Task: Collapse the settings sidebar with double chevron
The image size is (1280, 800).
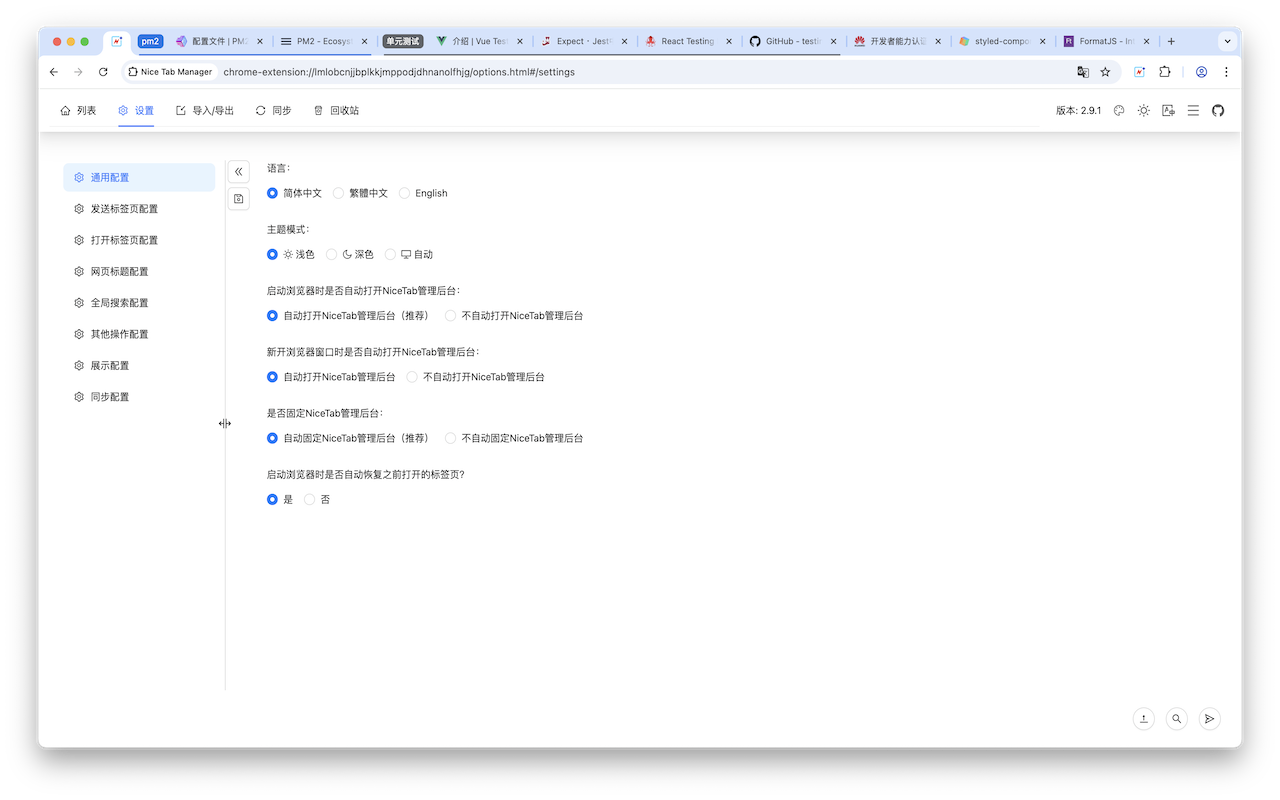Action: pos(239,172)
